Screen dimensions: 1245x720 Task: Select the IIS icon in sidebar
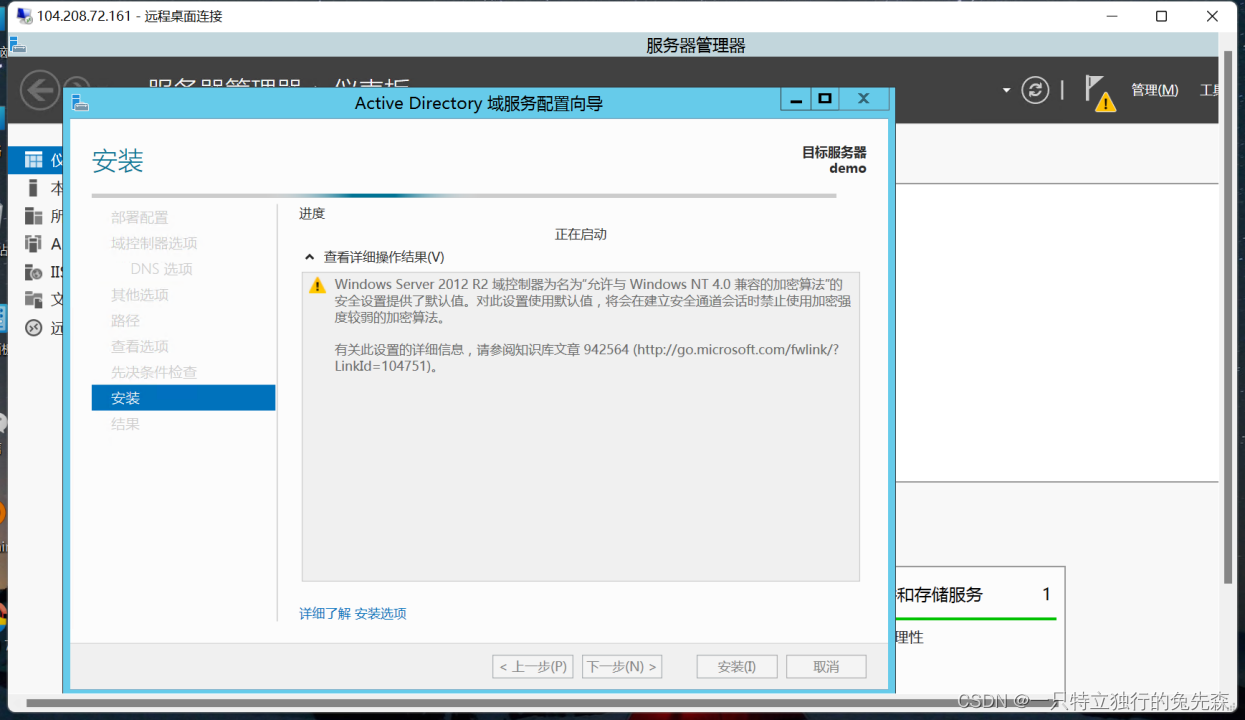[34, 272]
